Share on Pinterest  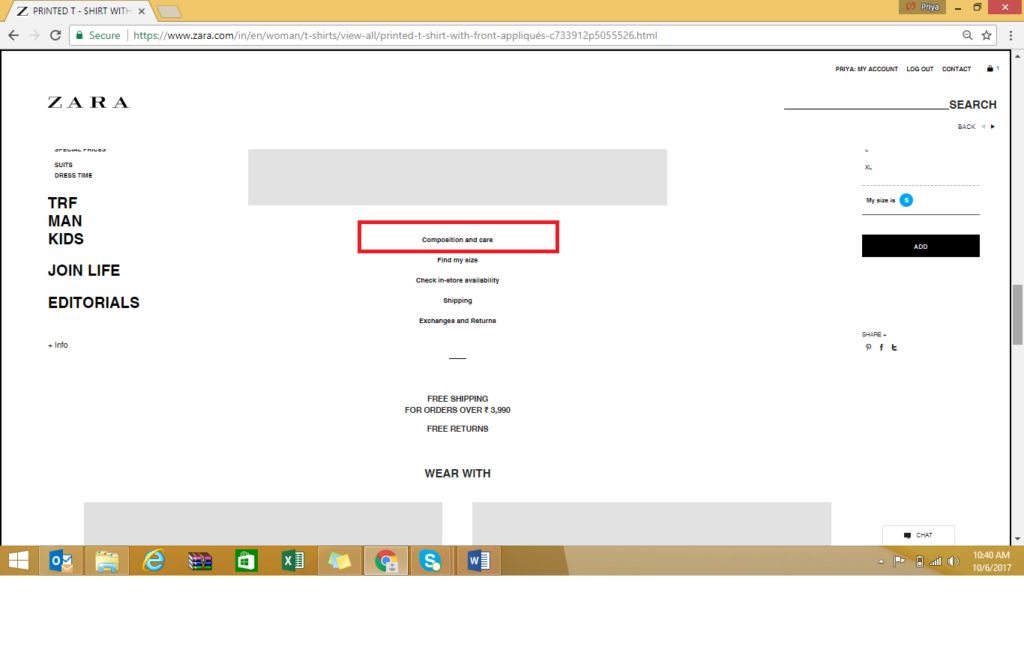868,348
